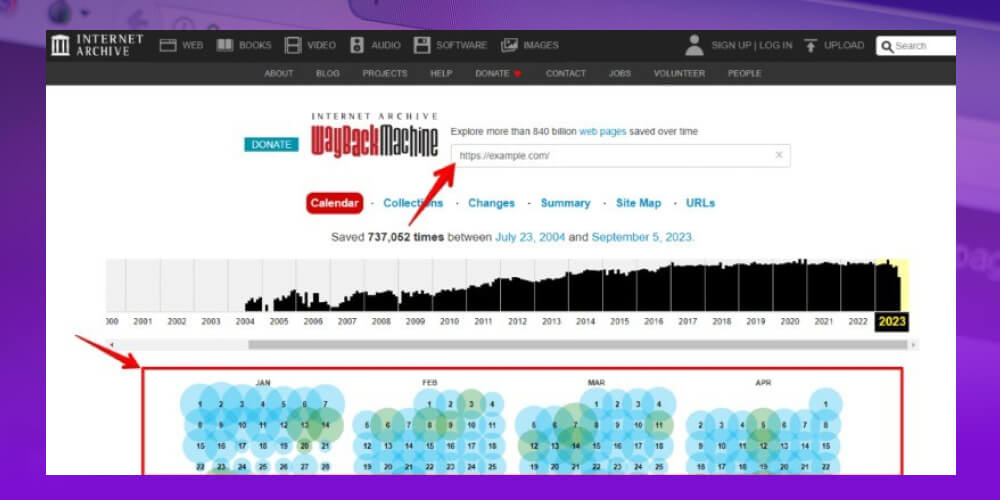
Task: Select the Calendar tab
Action: [334, 203]
